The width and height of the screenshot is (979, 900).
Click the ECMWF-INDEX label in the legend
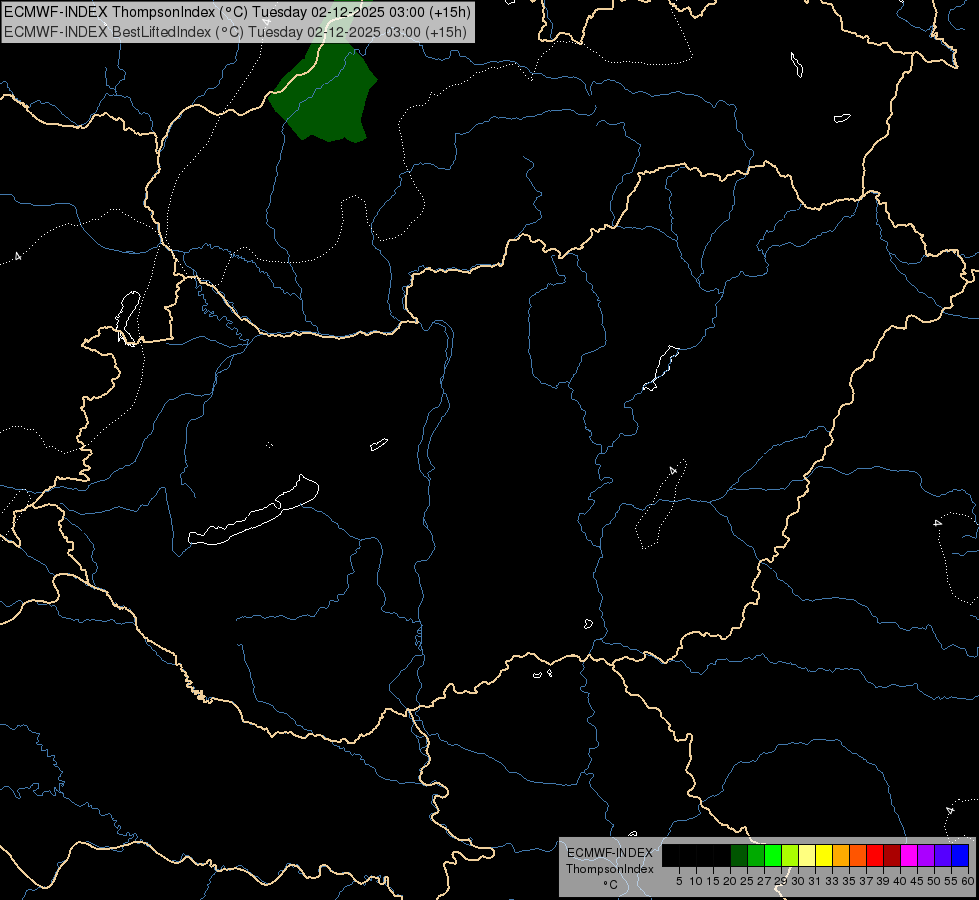click(x=609, y=853)
